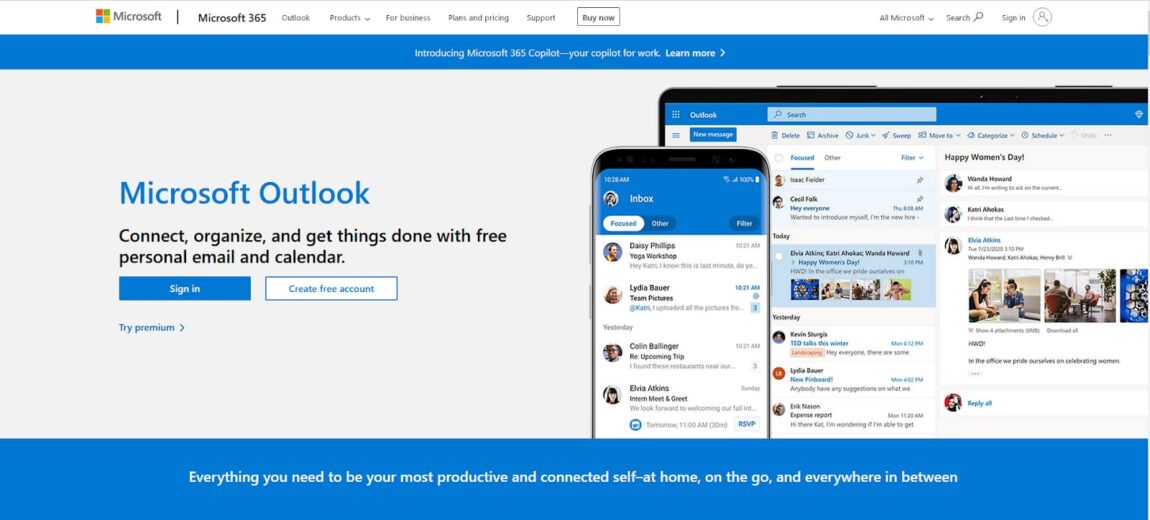This screenshot has height=520, width=1150.
Task: Open Erik Nason's Expense report email
Action: click(854, 415)
